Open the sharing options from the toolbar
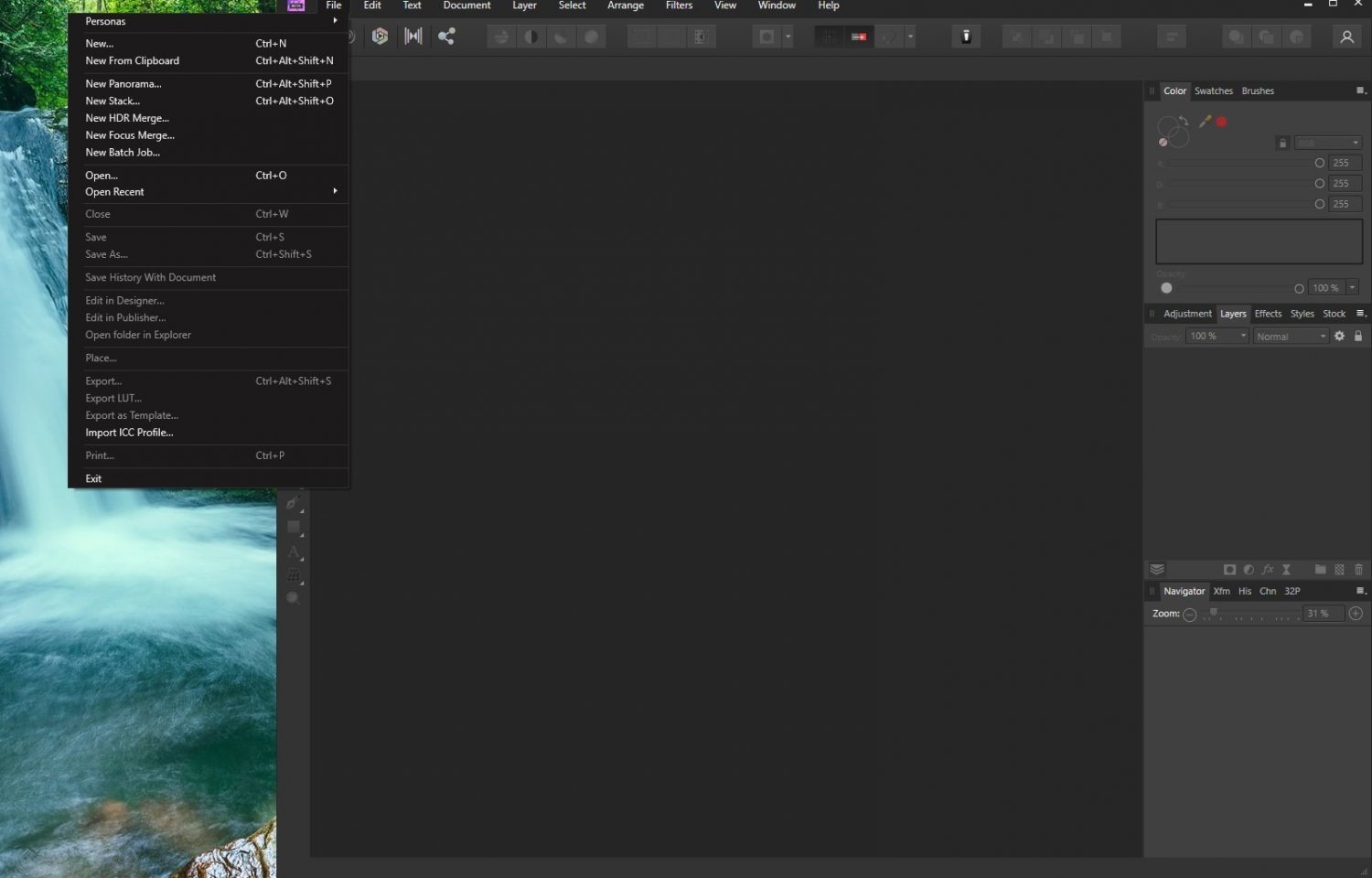Viewport: 1372px width, 878px height. pyautogui.click(x=446, y=37)
